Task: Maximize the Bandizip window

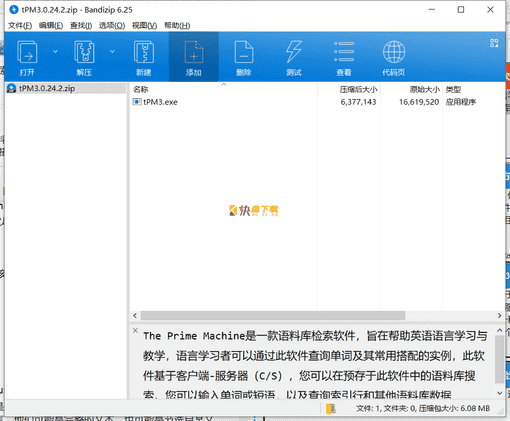Action: tap(461, 10)
